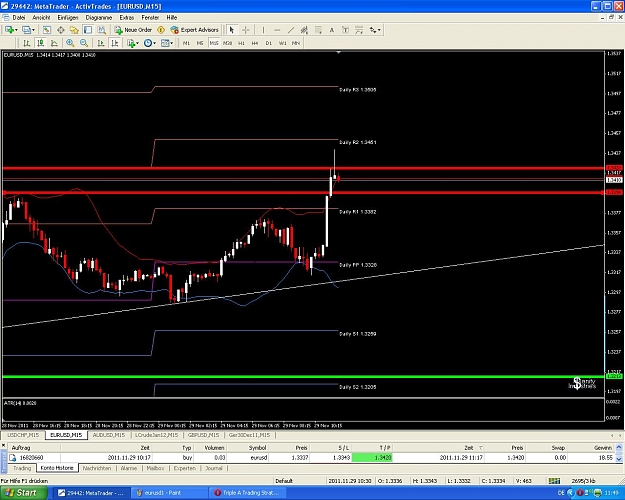This screenshot has width=625, height=500.
Task: Open the indicators list icon
Action: coord(131,43)
